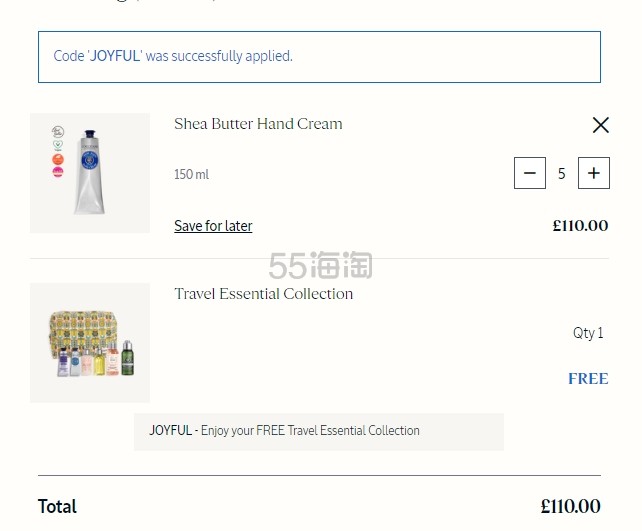Click the Travel Essential Collection pouch thumbnail
The image size is (642, 531).
[90, 343]
